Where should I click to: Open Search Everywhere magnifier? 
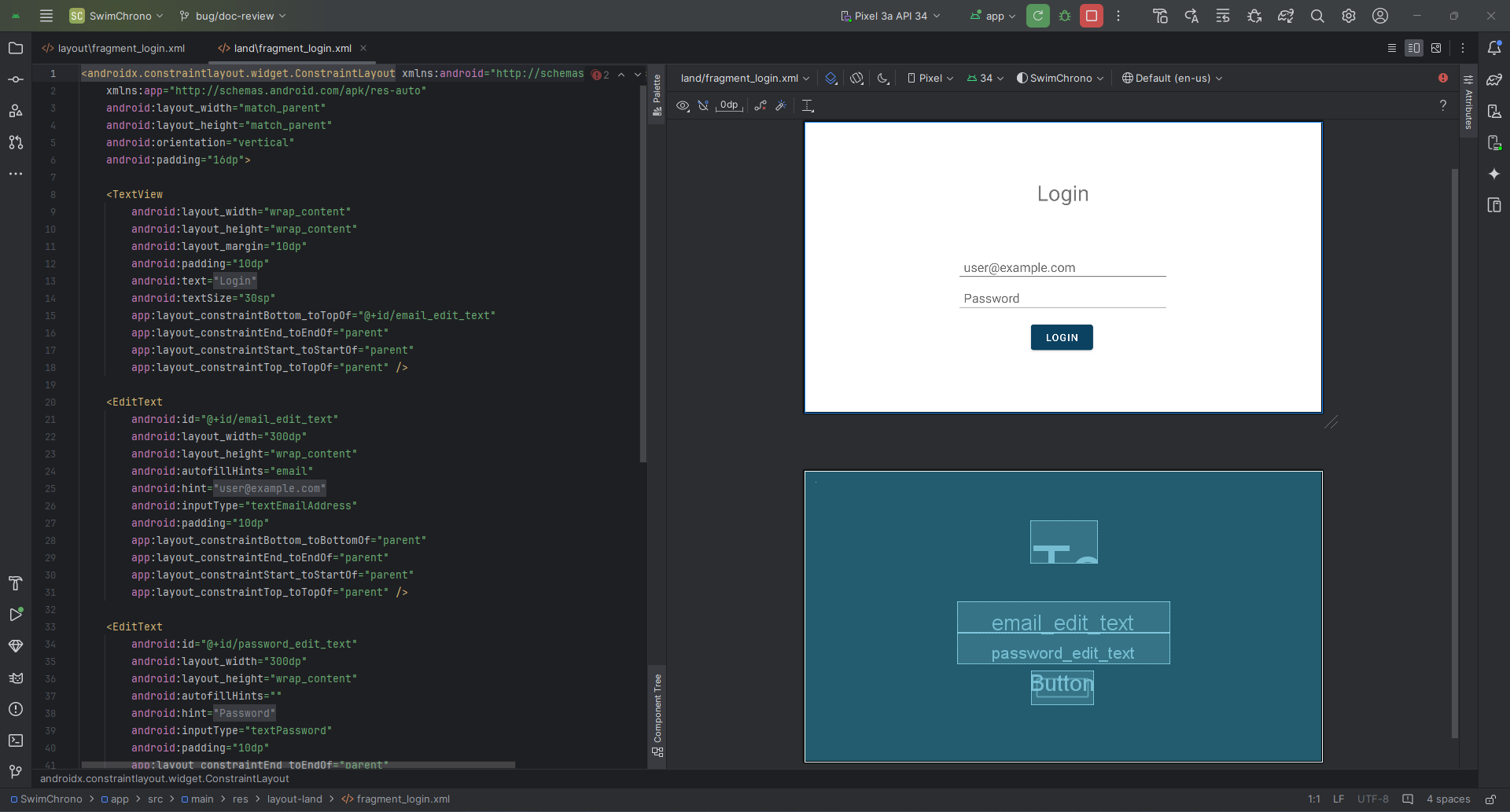[1317, 16]
